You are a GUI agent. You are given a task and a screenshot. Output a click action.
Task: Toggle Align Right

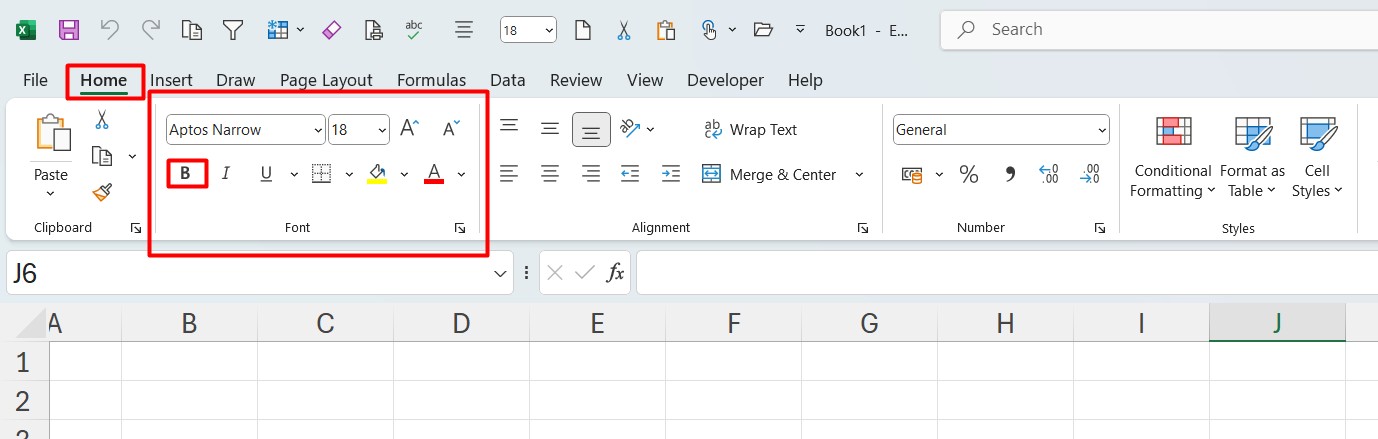click(591, 174)
